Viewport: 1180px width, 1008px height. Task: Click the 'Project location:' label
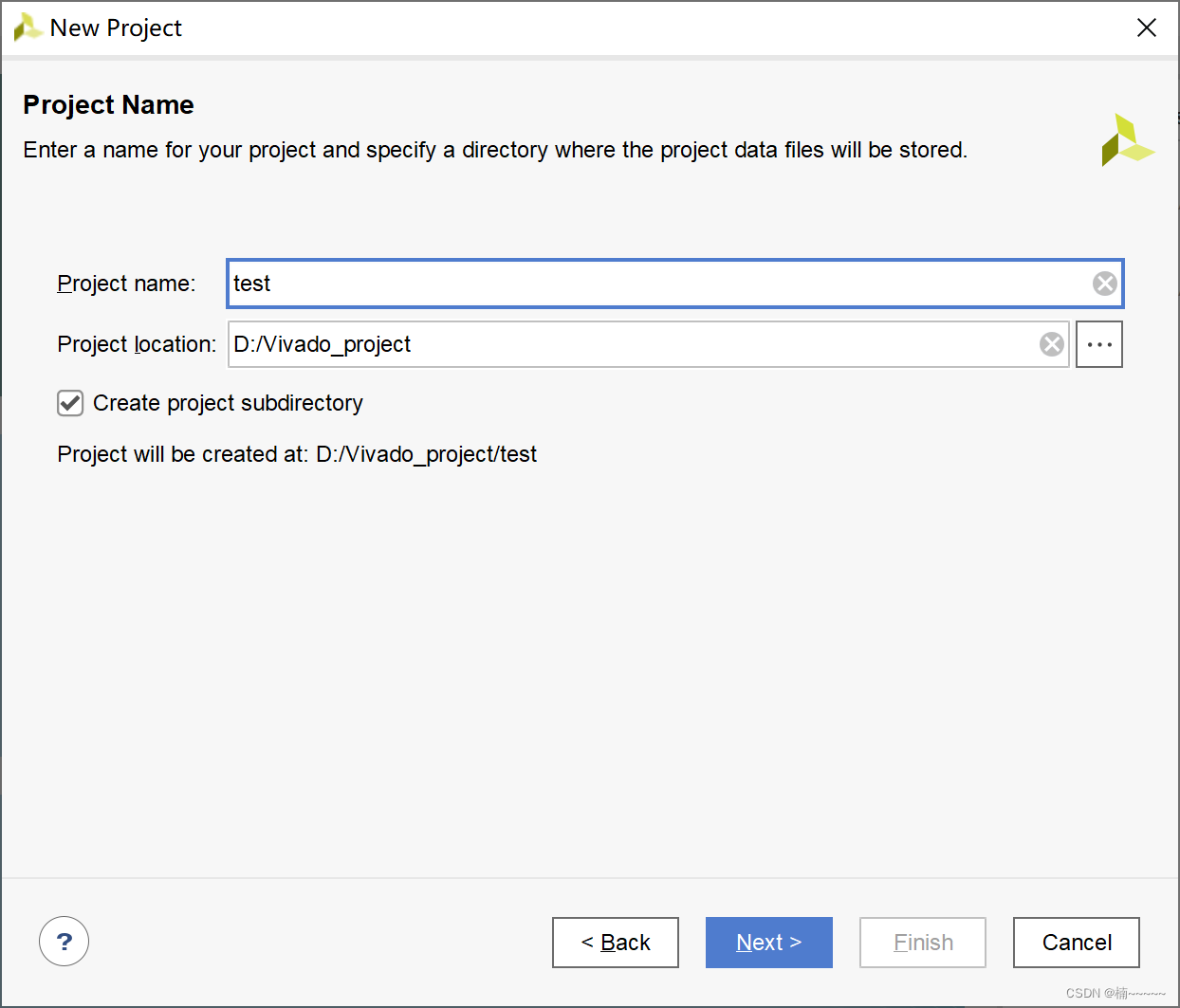(137, 344)
